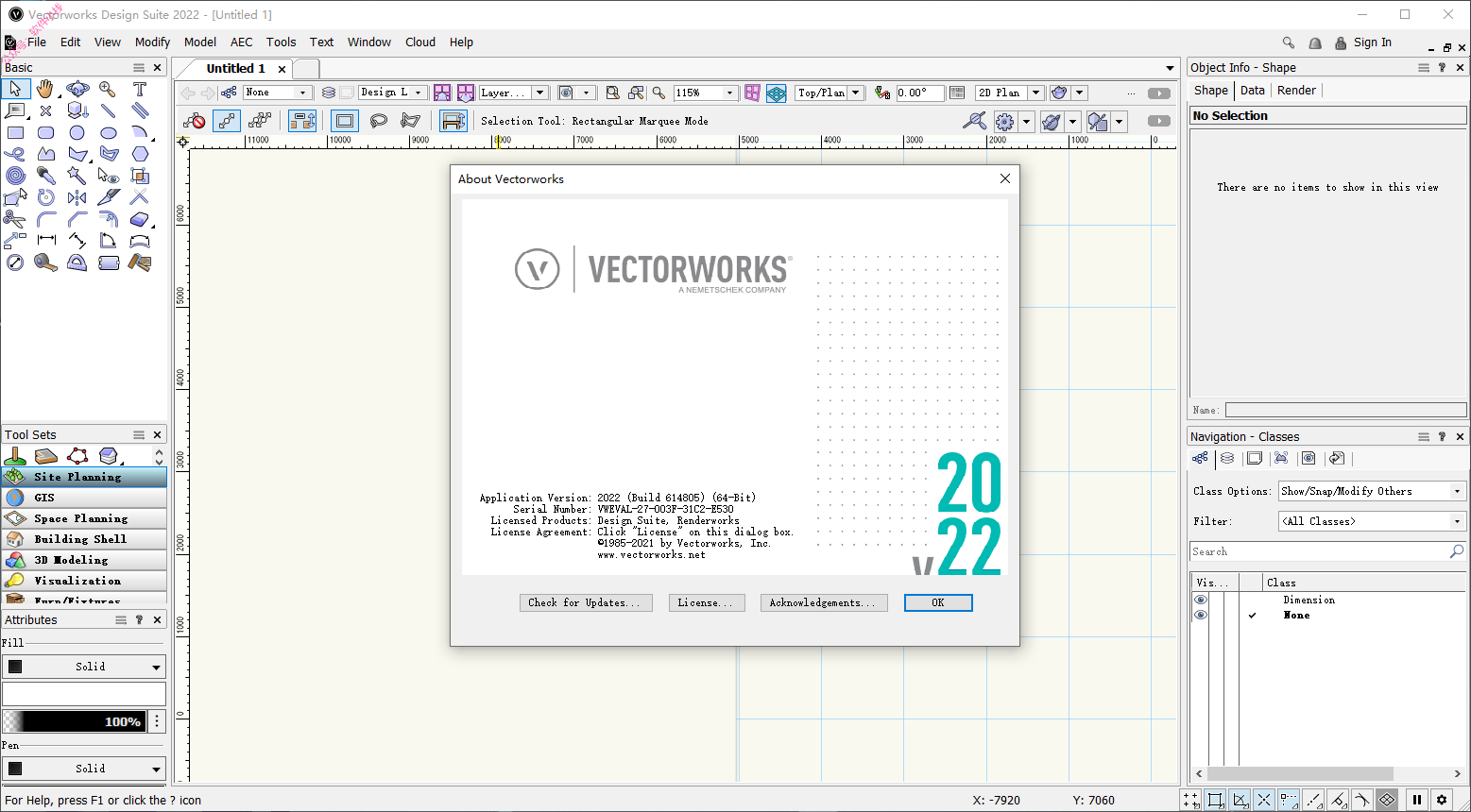The width and height of the screenshot is (1471, 812).
Task: Toggle visibility of the Dimension class
Action: point(1201,600)
